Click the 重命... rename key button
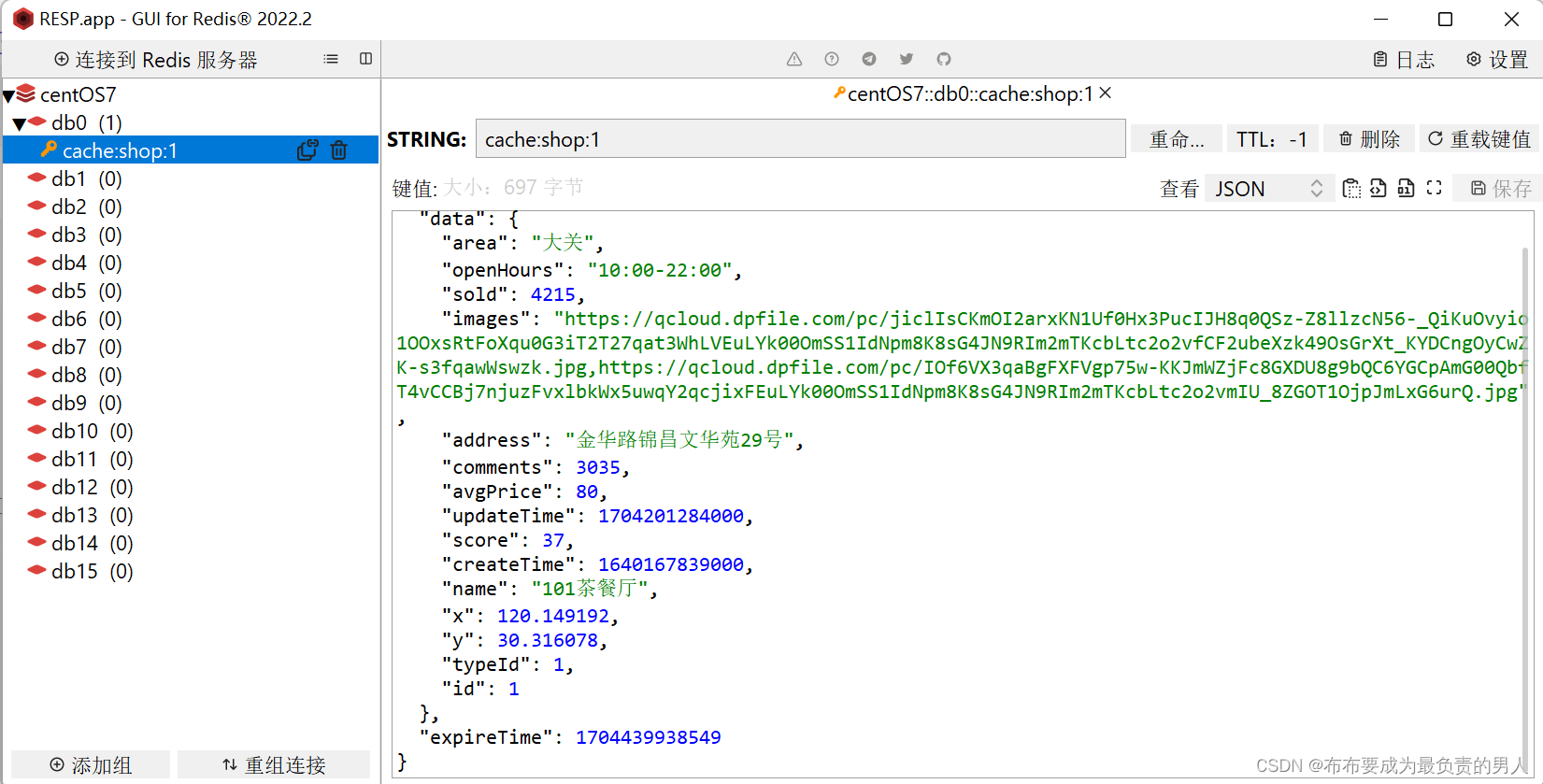 point(1176,139)
